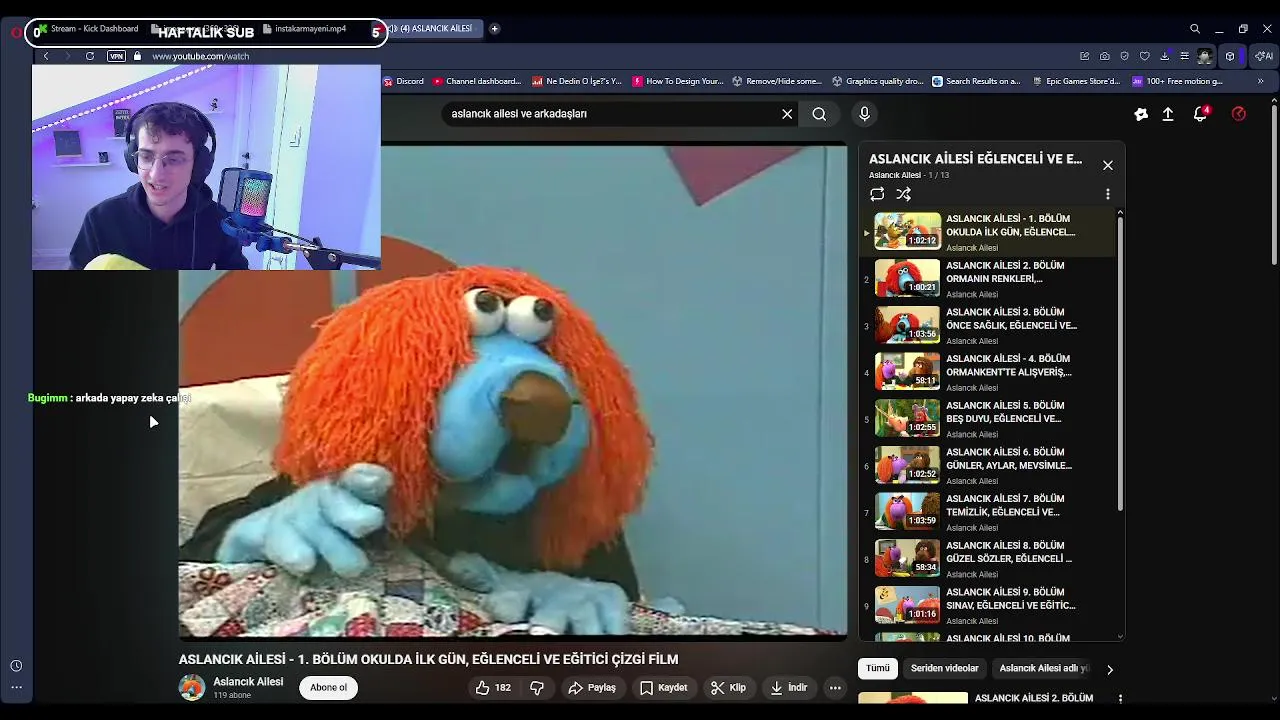Clear the YouTube search text
This screenshot has width=1280, height=720.
[787, 114]
